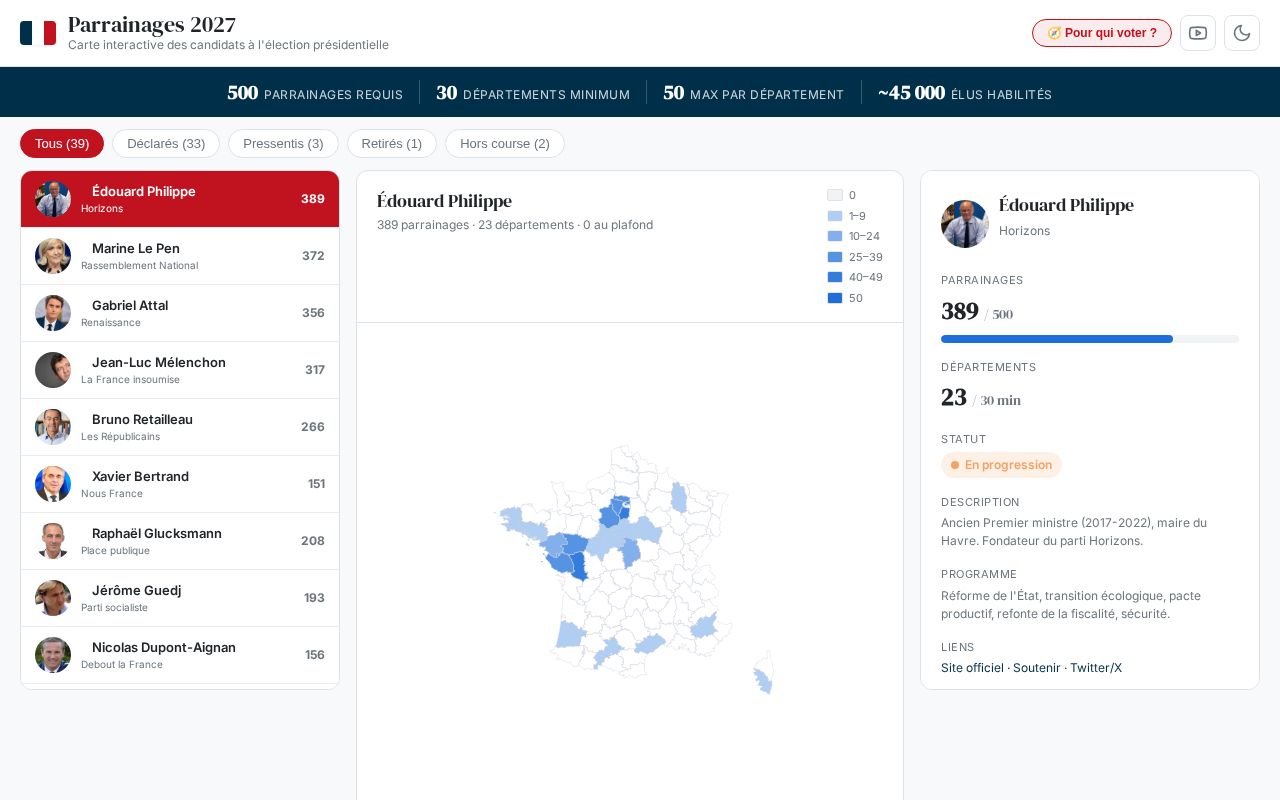This screenshot has height=800, width=1280.
Task: Filter by Déclarés (33)
Action: click(x=166, y=144)
